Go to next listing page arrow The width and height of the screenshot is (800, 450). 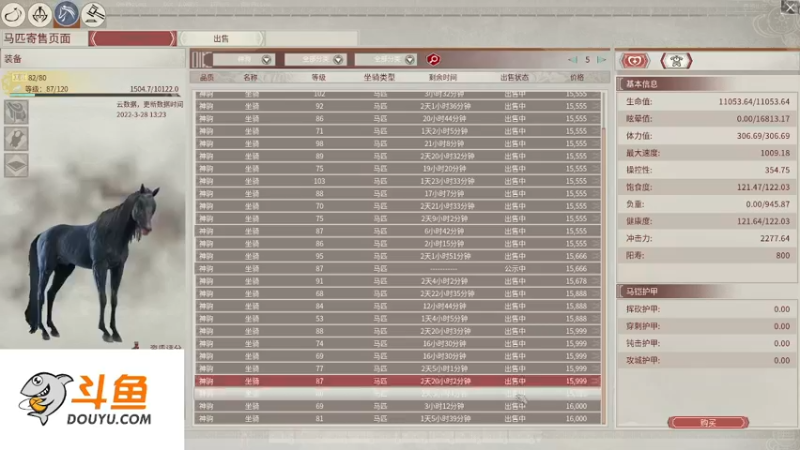click(x=602, y=60)
